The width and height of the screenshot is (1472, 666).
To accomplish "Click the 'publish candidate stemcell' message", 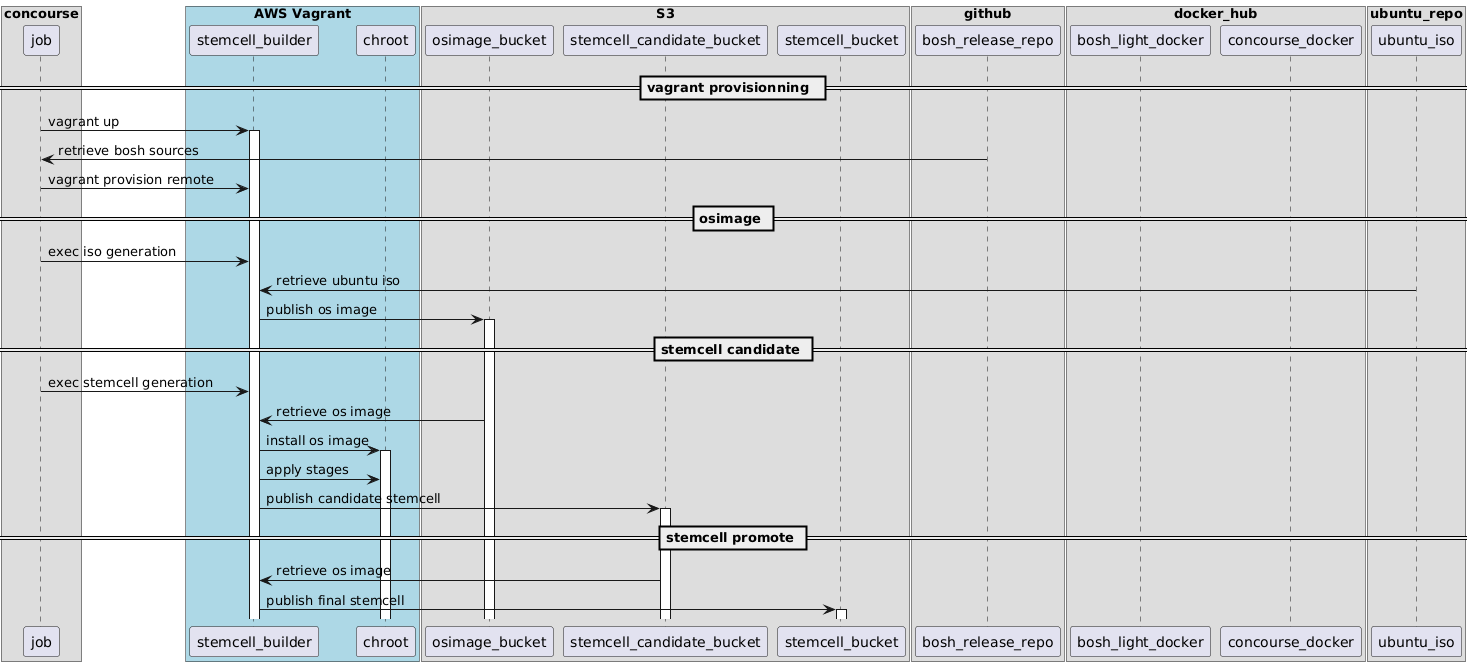I will pyautogui.click(x=353, y=499).
